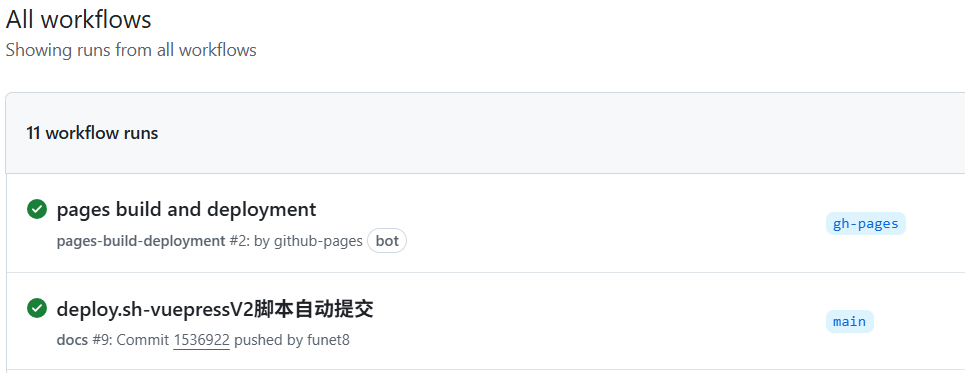Click the word 'by' before github-pages

click(262, 241)
